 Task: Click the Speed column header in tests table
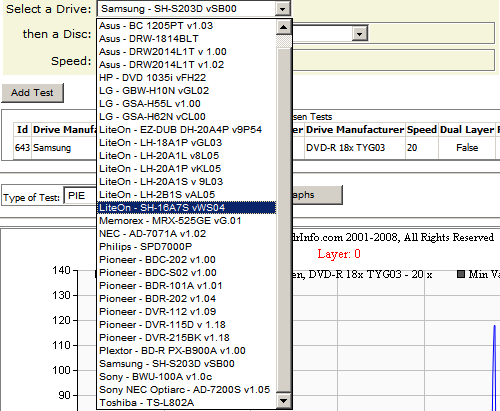tap(422, 130)
